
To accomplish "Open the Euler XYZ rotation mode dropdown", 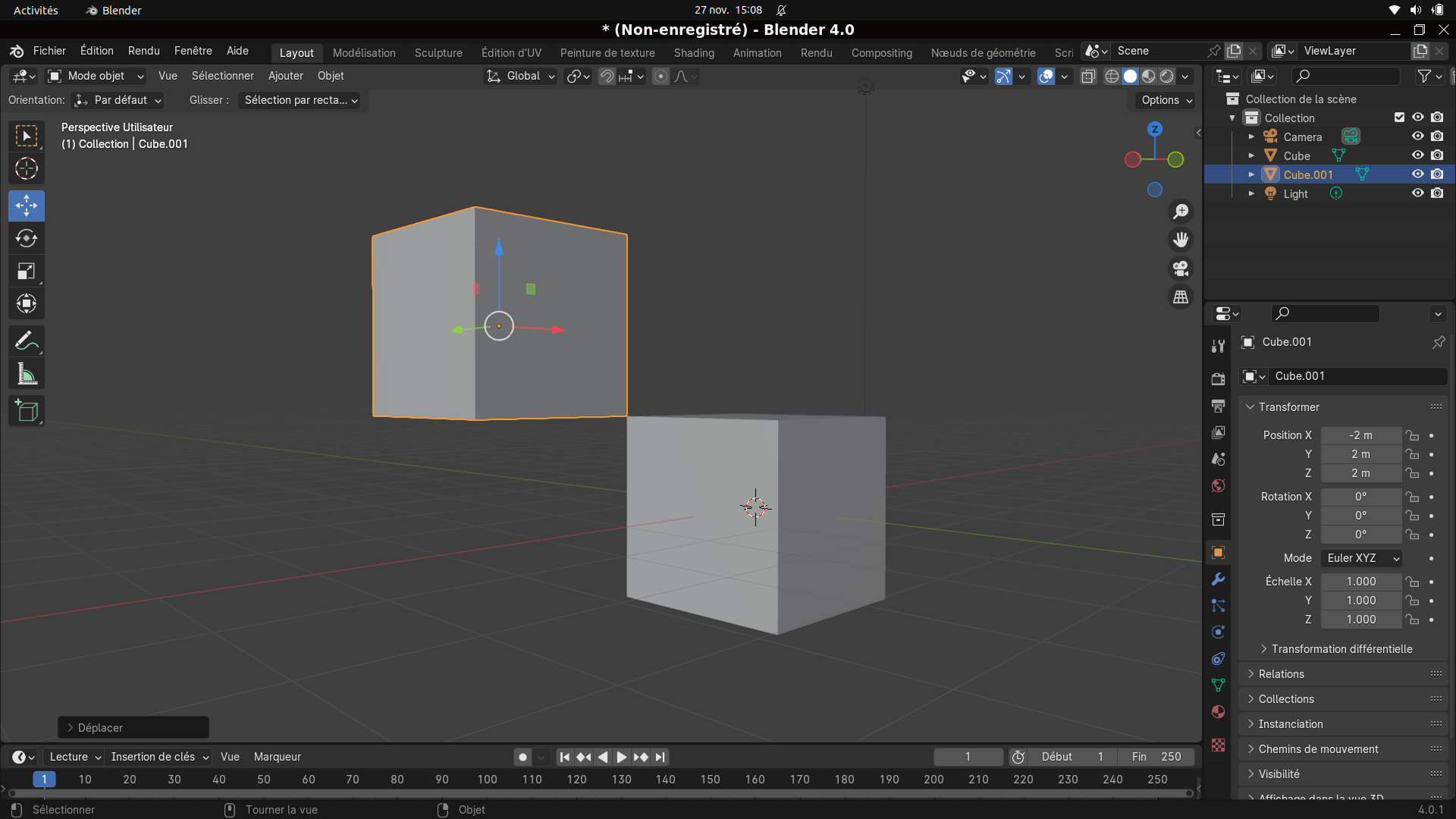I will click(x=1361, y=558).
